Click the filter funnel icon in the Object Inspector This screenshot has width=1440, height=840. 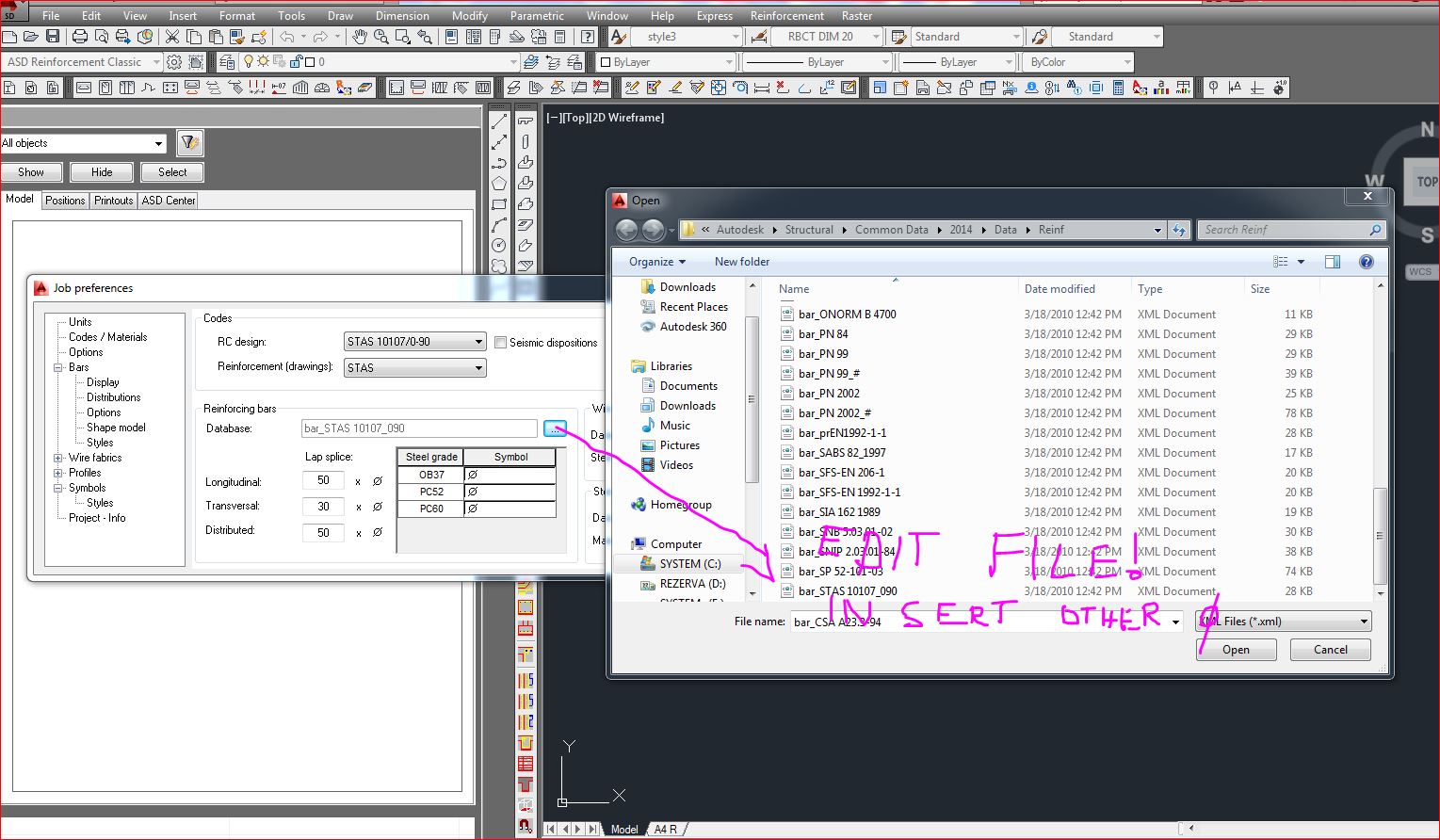189,143
